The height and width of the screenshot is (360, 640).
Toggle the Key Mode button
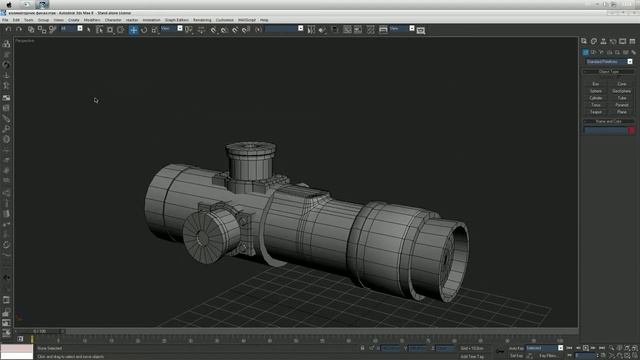click(x=569, y=356)
